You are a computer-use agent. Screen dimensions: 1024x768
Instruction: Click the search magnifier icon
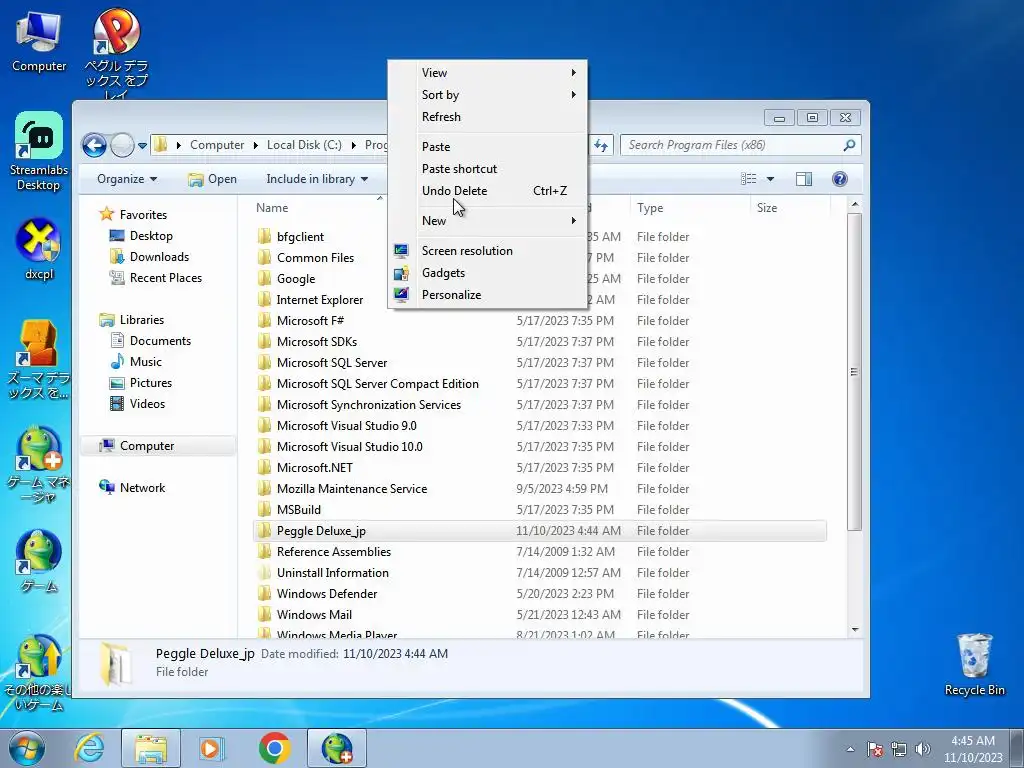pyautogui.click(x=849, y=145)
